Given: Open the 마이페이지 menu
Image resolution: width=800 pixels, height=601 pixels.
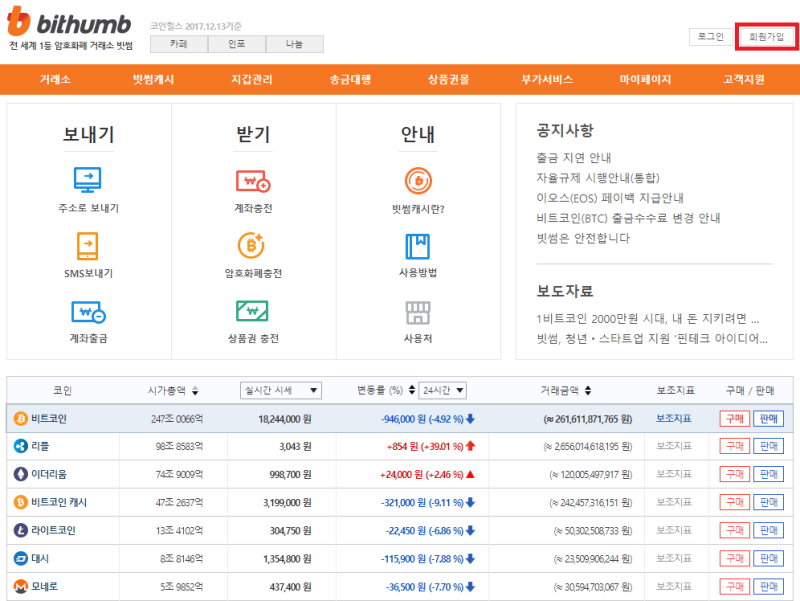Looking at the screenshot, I should (645, 80).
